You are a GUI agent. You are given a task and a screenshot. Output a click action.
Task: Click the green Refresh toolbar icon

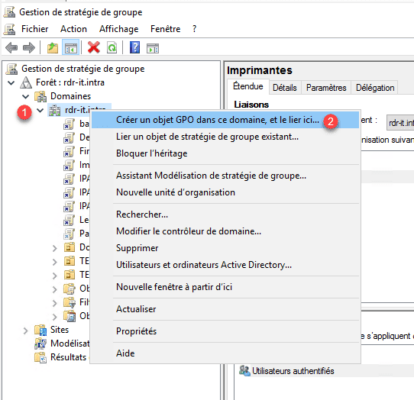[x=112, y=48]
